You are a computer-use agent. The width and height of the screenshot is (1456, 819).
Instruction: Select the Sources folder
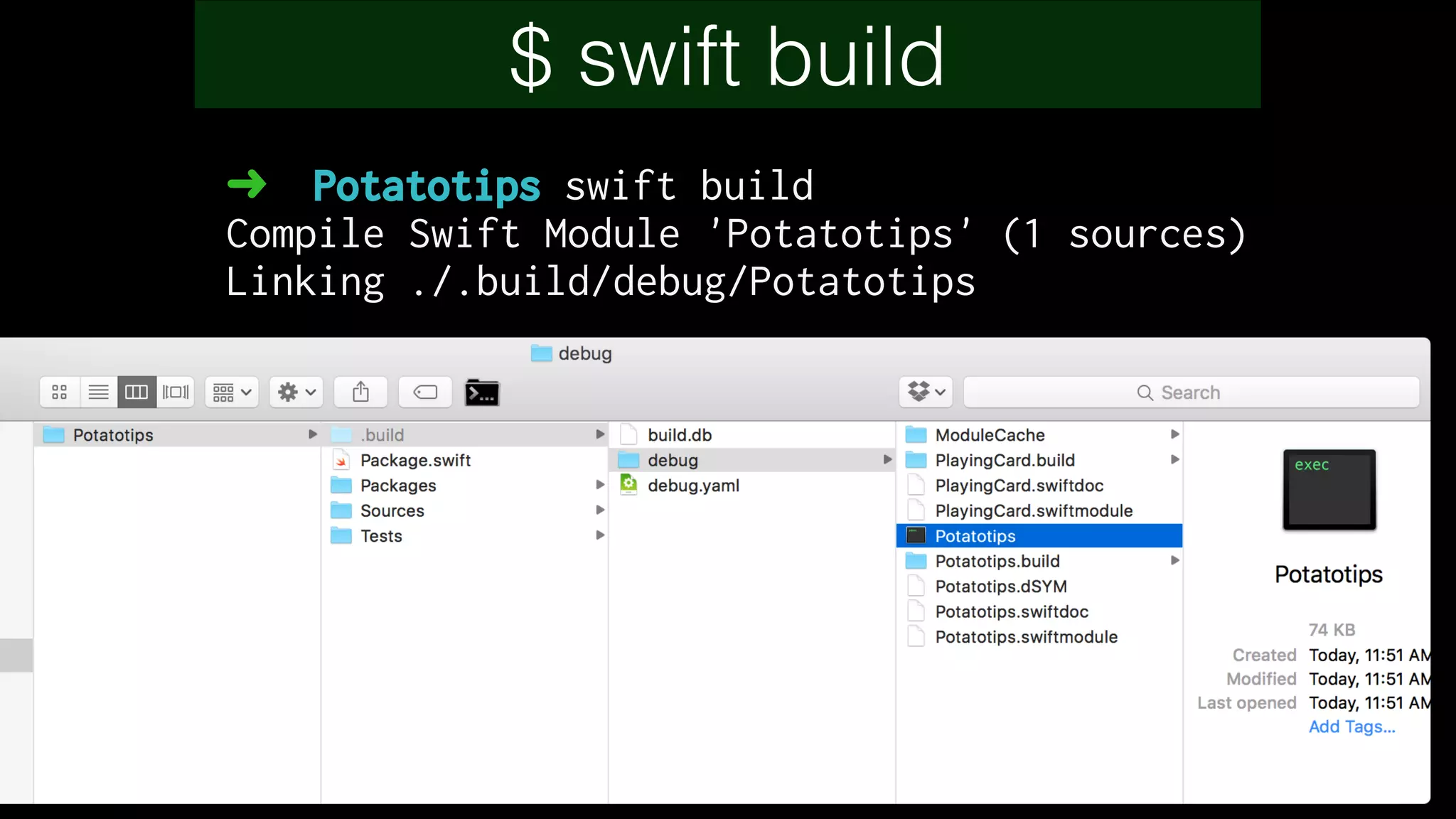tap(465, 510)
